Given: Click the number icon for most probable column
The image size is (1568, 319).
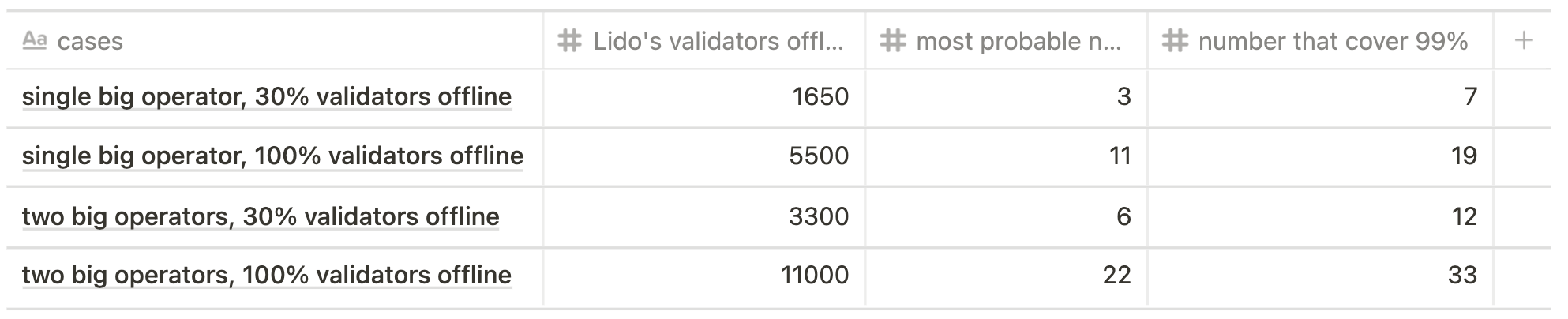Looking at the screenshot, I should pos(892,41).
